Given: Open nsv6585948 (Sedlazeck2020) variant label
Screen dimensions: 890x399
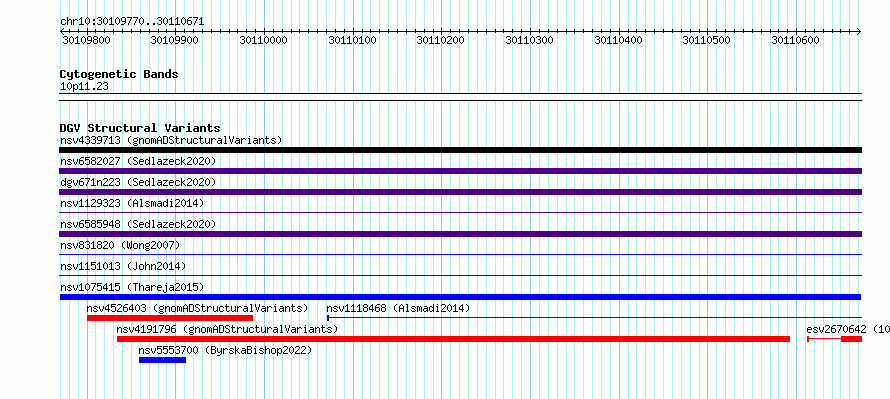Looking at the screenshot, I should click(x=138, y=224).
